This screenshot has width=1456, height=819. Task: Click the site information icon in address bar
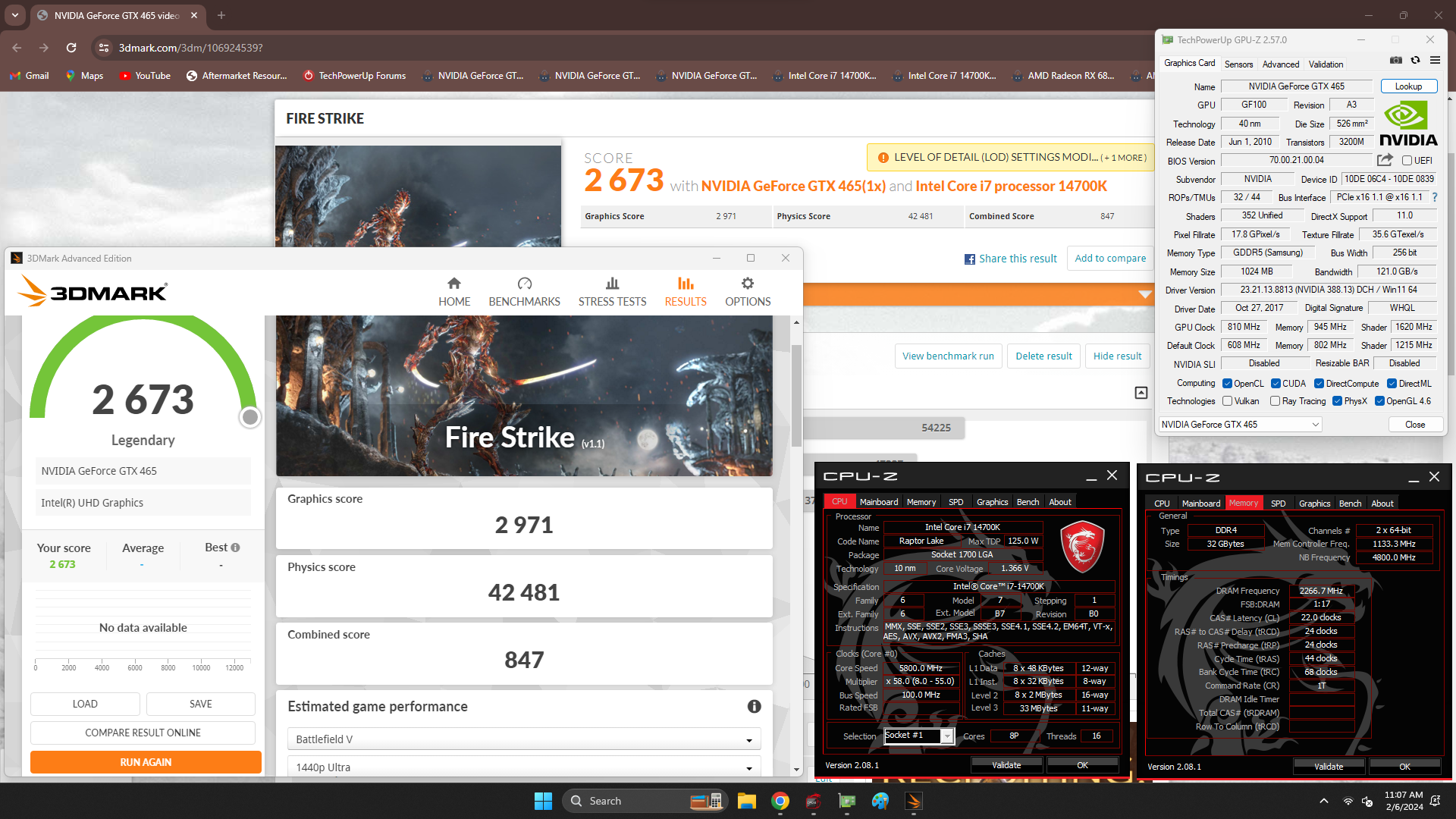(x=105, y=48)
